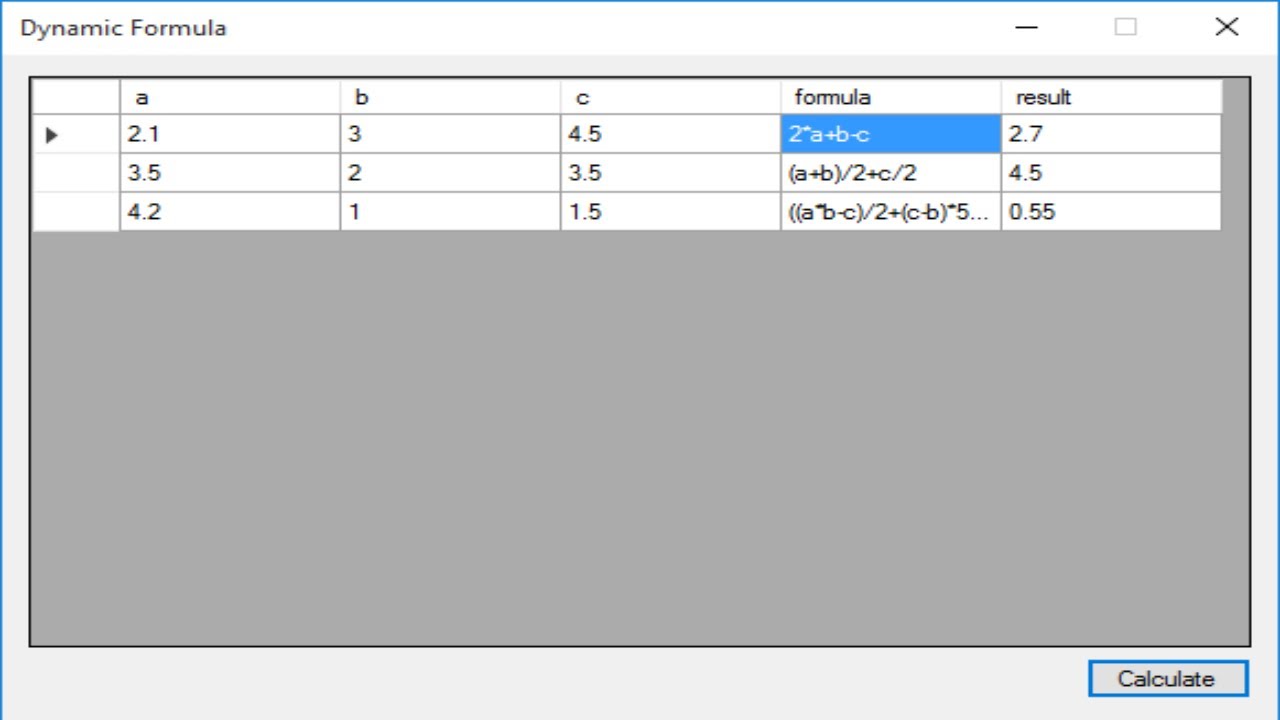
Task: Select c cell in the (a+b)/2+c/2 row
Action: coord(670,173)
